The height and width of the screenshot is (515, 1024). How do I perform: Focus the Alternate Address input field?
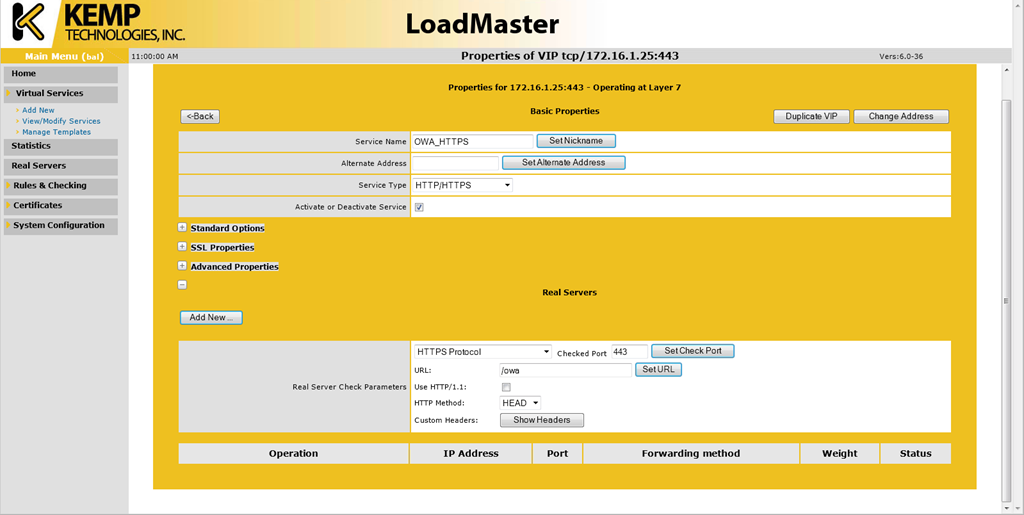tap(455, 163)
